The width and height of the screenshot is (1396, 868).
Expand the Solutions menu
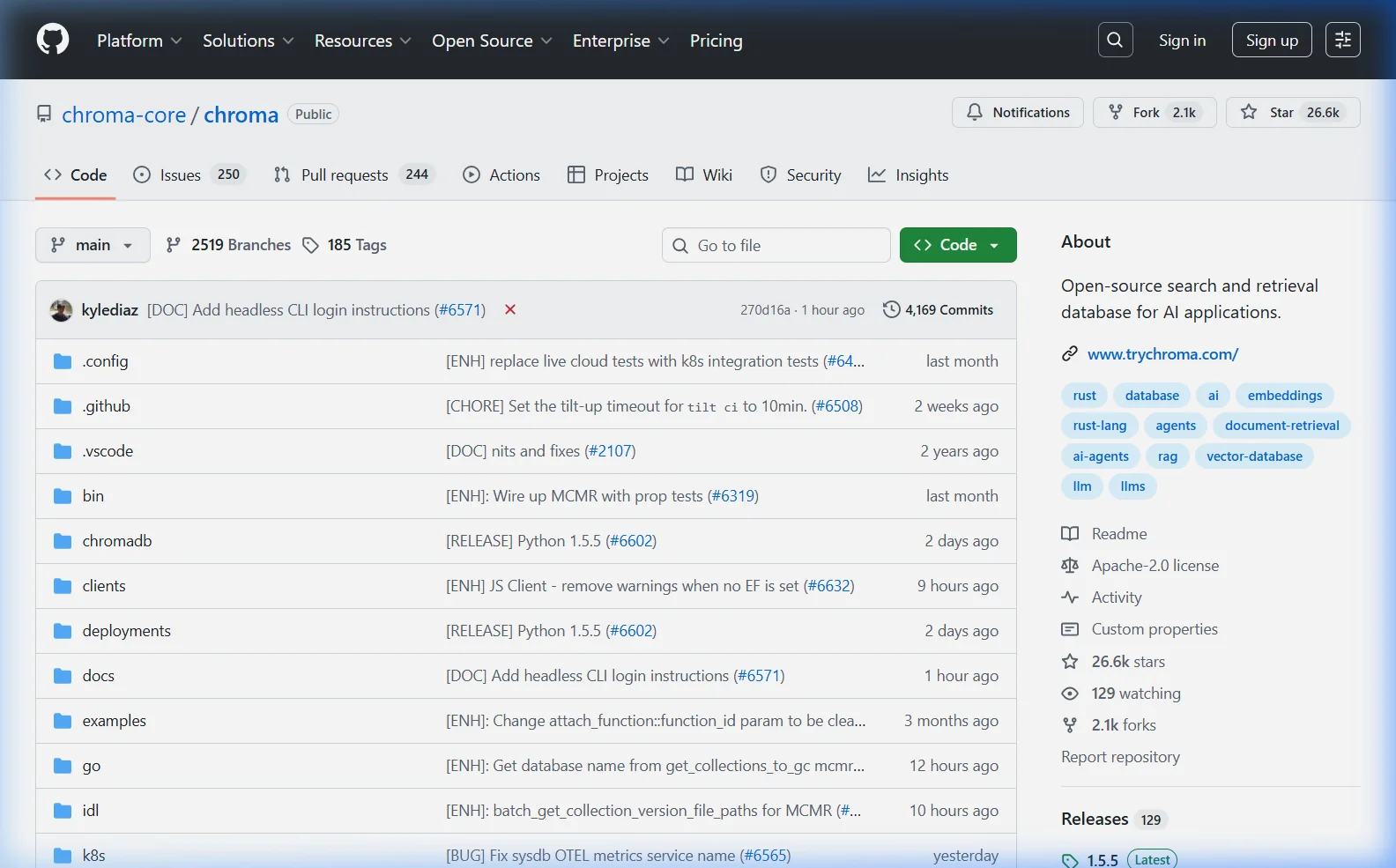tap(248, 41)
